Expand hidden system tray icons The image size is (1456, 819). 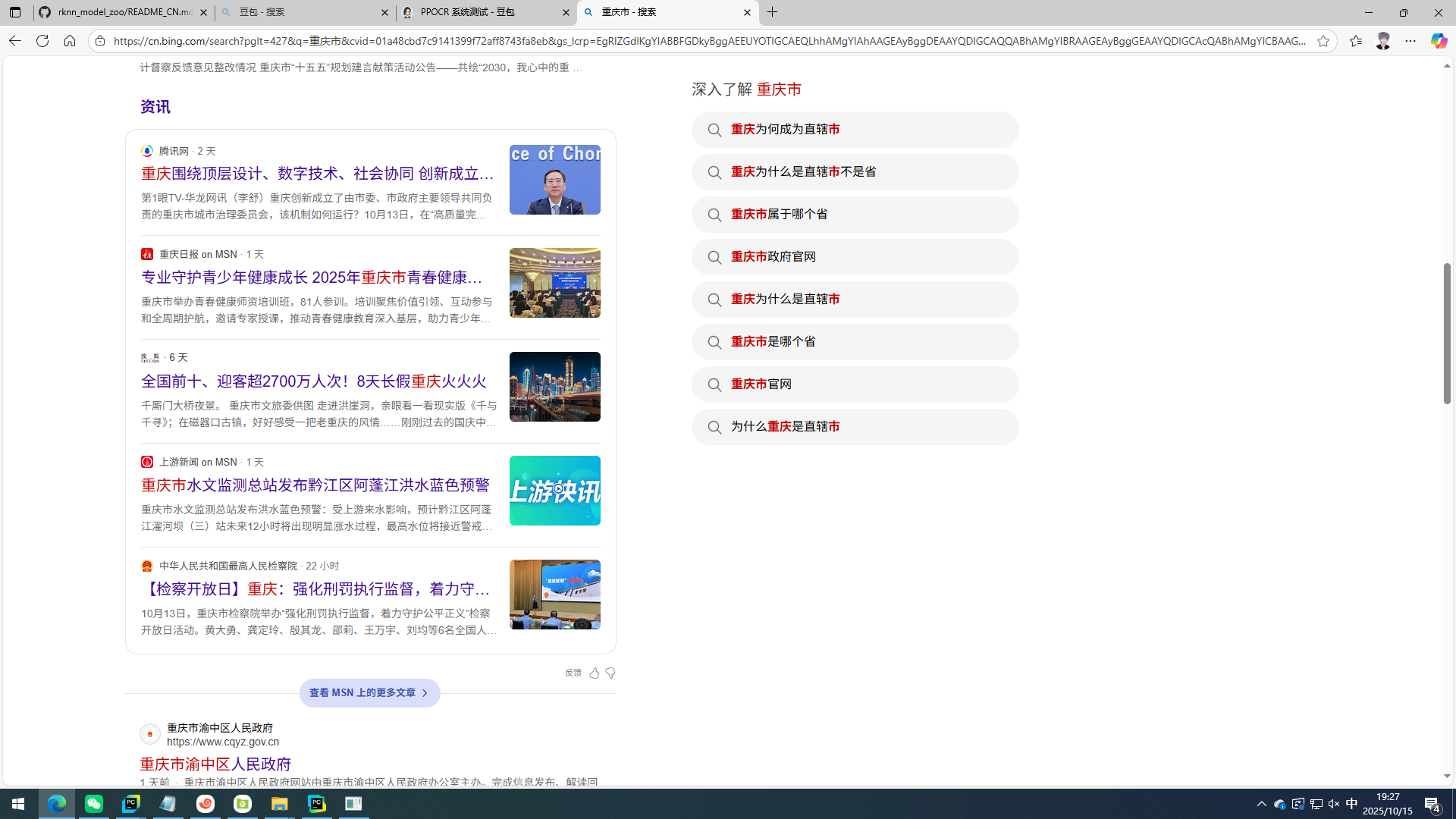[1262, 804]
